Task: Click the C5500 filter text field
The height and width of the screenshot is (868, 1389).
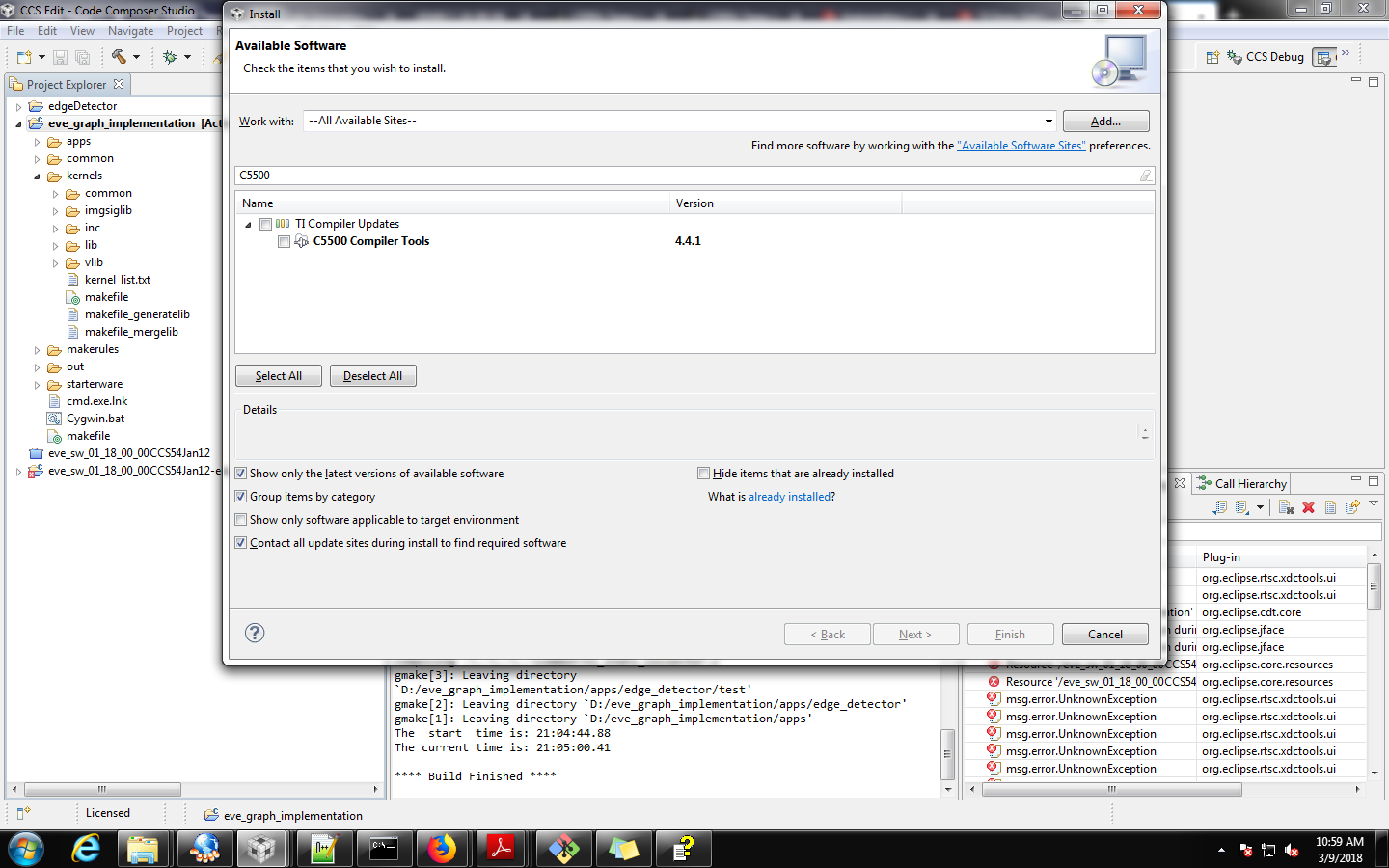Action: pyautogui.click(x=687, y=176)
